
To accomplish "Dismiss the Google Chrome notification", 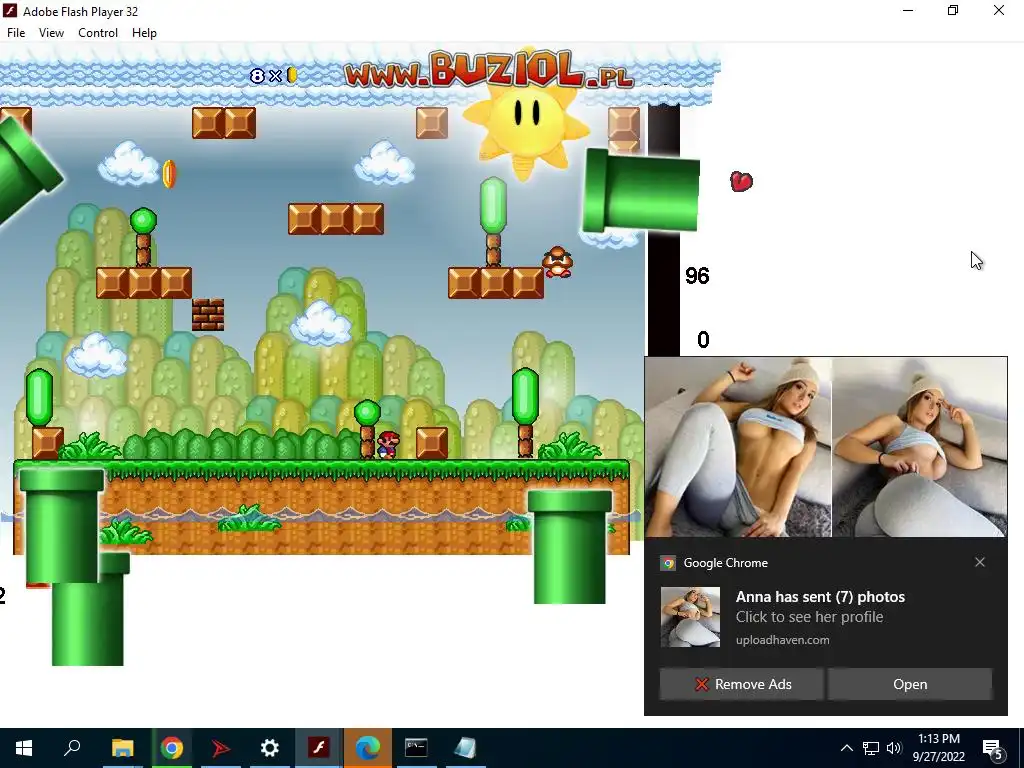I will 980,562.
